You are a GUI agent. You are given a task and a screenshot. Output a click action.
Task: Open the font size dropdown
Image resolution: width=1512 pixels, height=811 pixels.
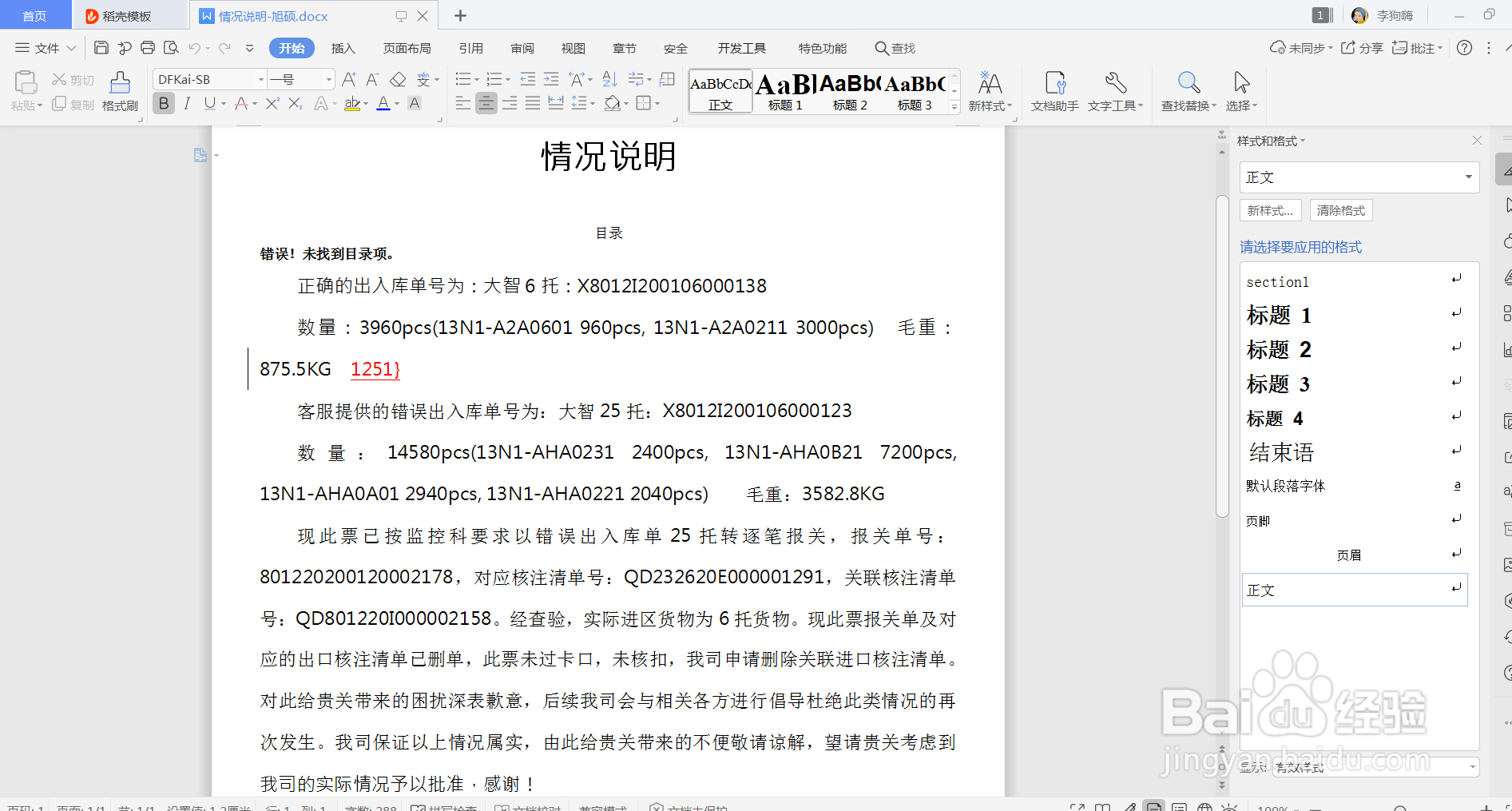pyautogui.click(x=327, y=78)
